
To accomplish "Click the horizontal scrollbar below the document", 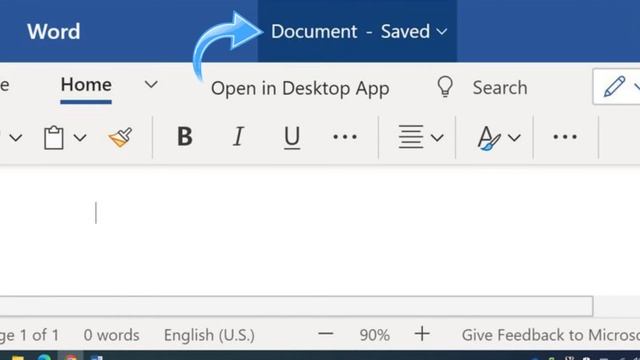I will (x=296, y=306).
